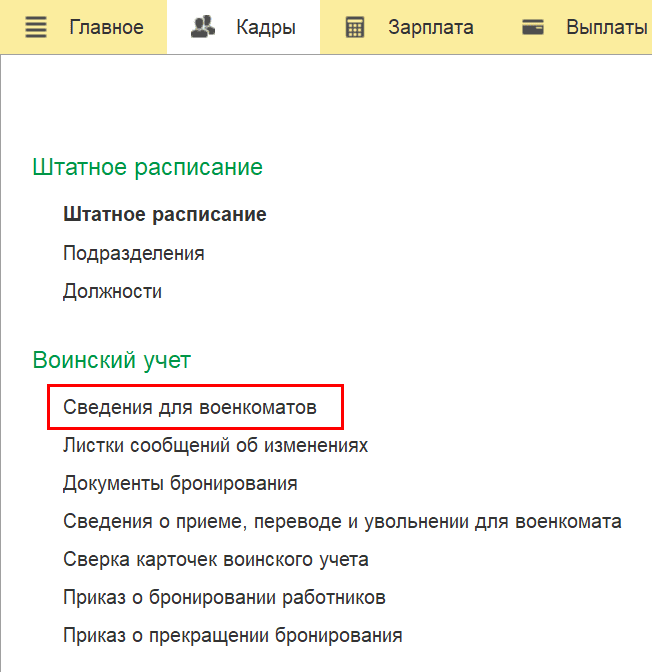Open Листки сообщений об изменениях
The width and height of the screenshot is (652, 672).
(x=216, y=445)
